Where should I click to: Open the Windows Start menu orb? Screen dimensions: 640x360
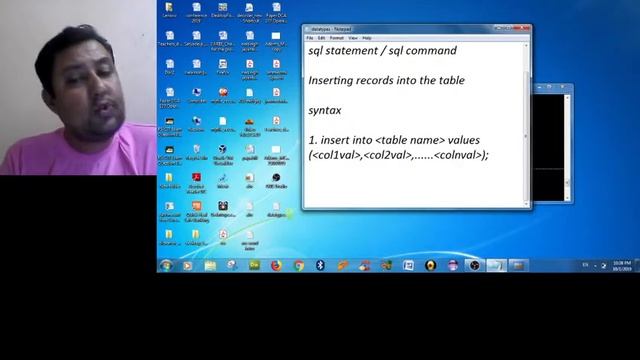pyautogui.click(x=166, y=266)
